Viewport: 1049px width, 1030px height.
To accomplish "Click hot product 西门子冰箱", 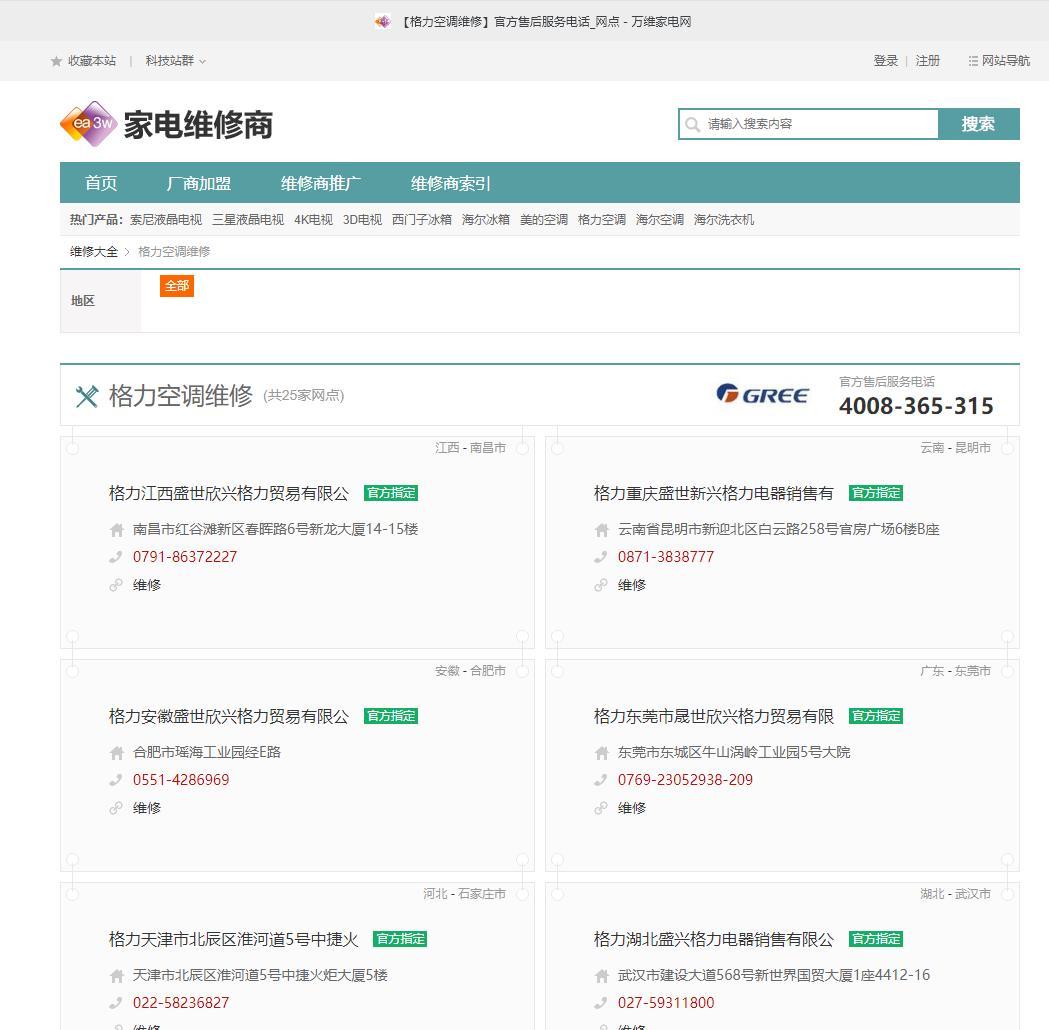I will point(421,219).
